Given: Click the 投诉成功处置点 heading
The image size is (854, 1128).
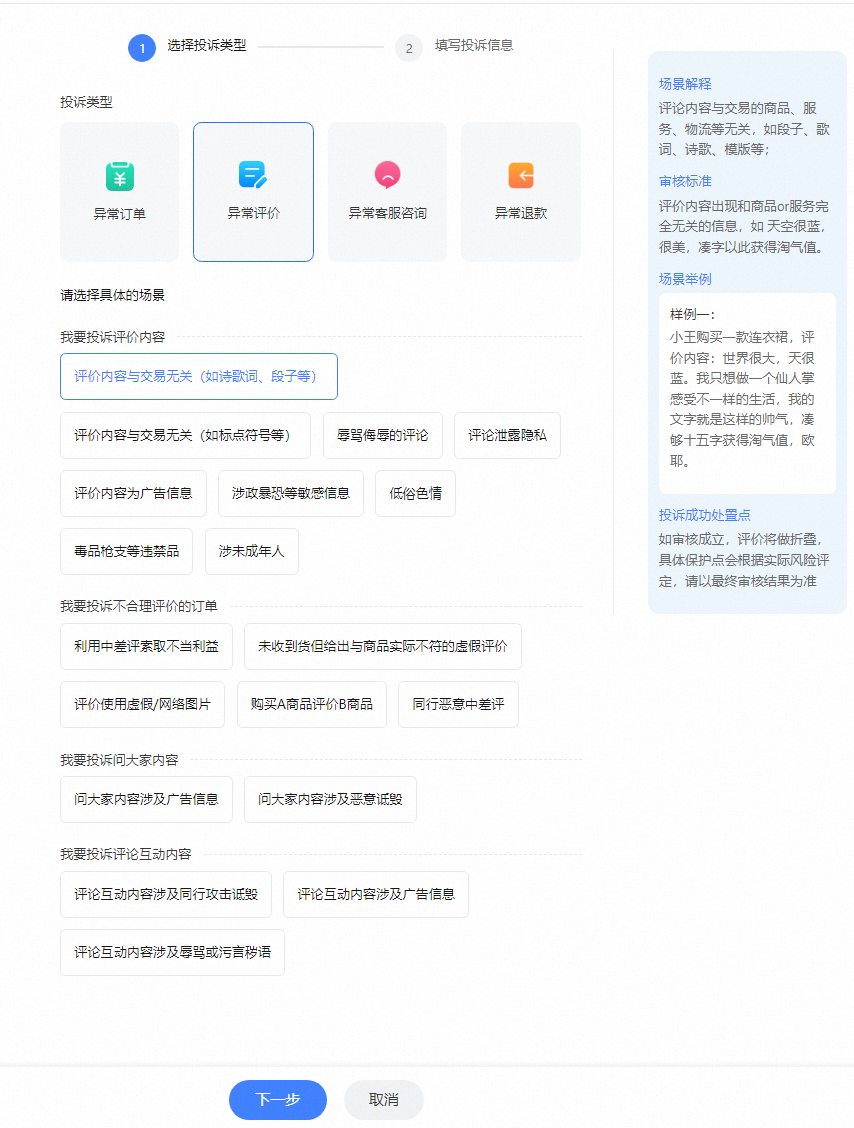Looking at the screenshot, I should (x=704, y=515).
